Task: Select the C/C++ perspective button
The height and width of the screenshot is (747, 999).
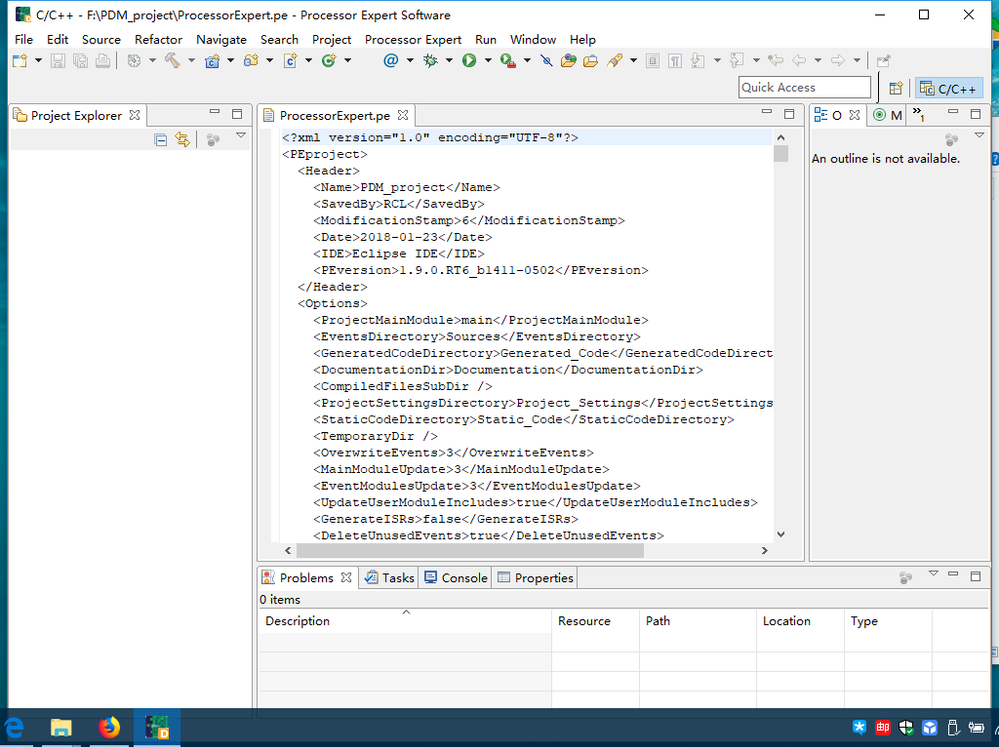Action: click(x=949, y=88)
